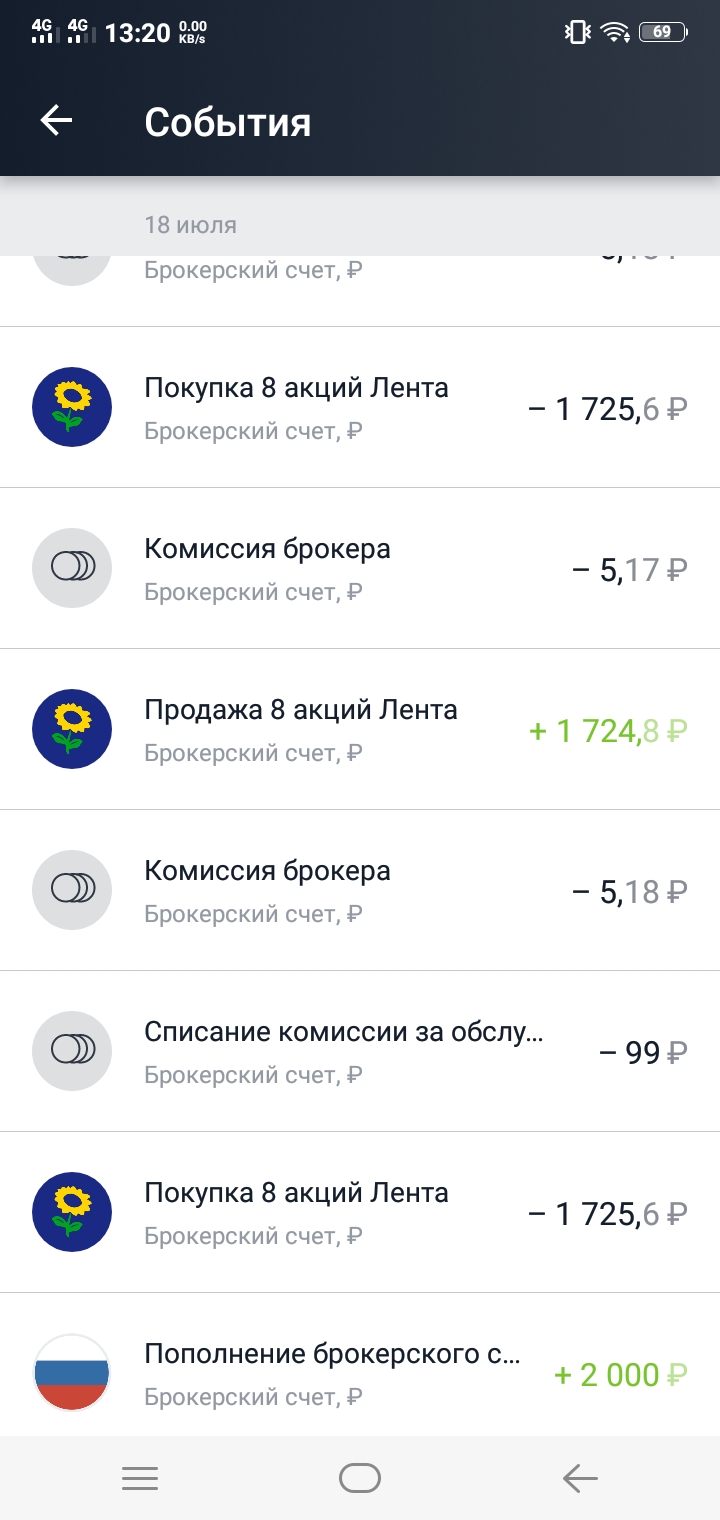Open Покупка 8 акций Лента below service fee
This screenshot has height=1520, width=720.
[x=296, y=1193]
